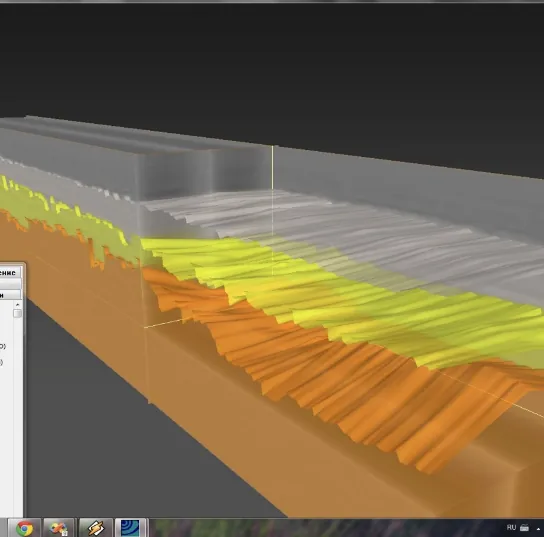This screenshot has width=544, height=537.
Task: Click the scrollbar track below the thumb
Action: (x=17, y=416)
